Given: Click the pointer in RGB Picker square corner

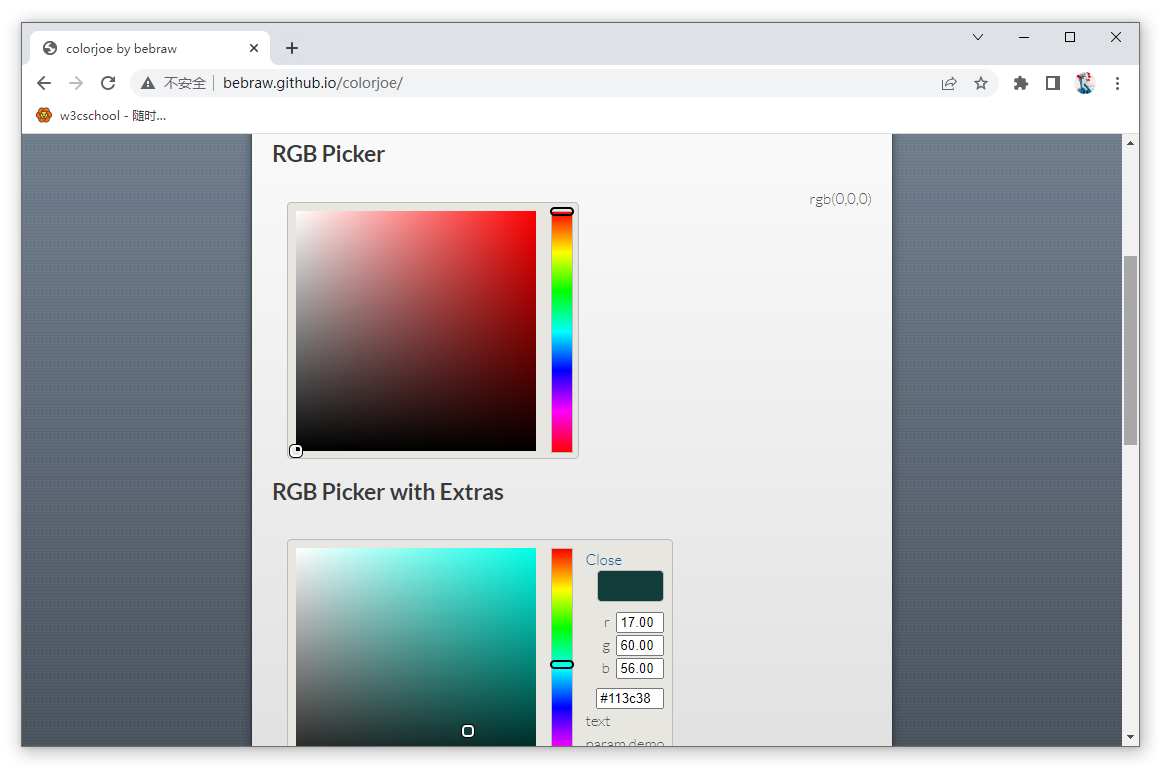Looking at the screenshot, I should click(296, 451).
